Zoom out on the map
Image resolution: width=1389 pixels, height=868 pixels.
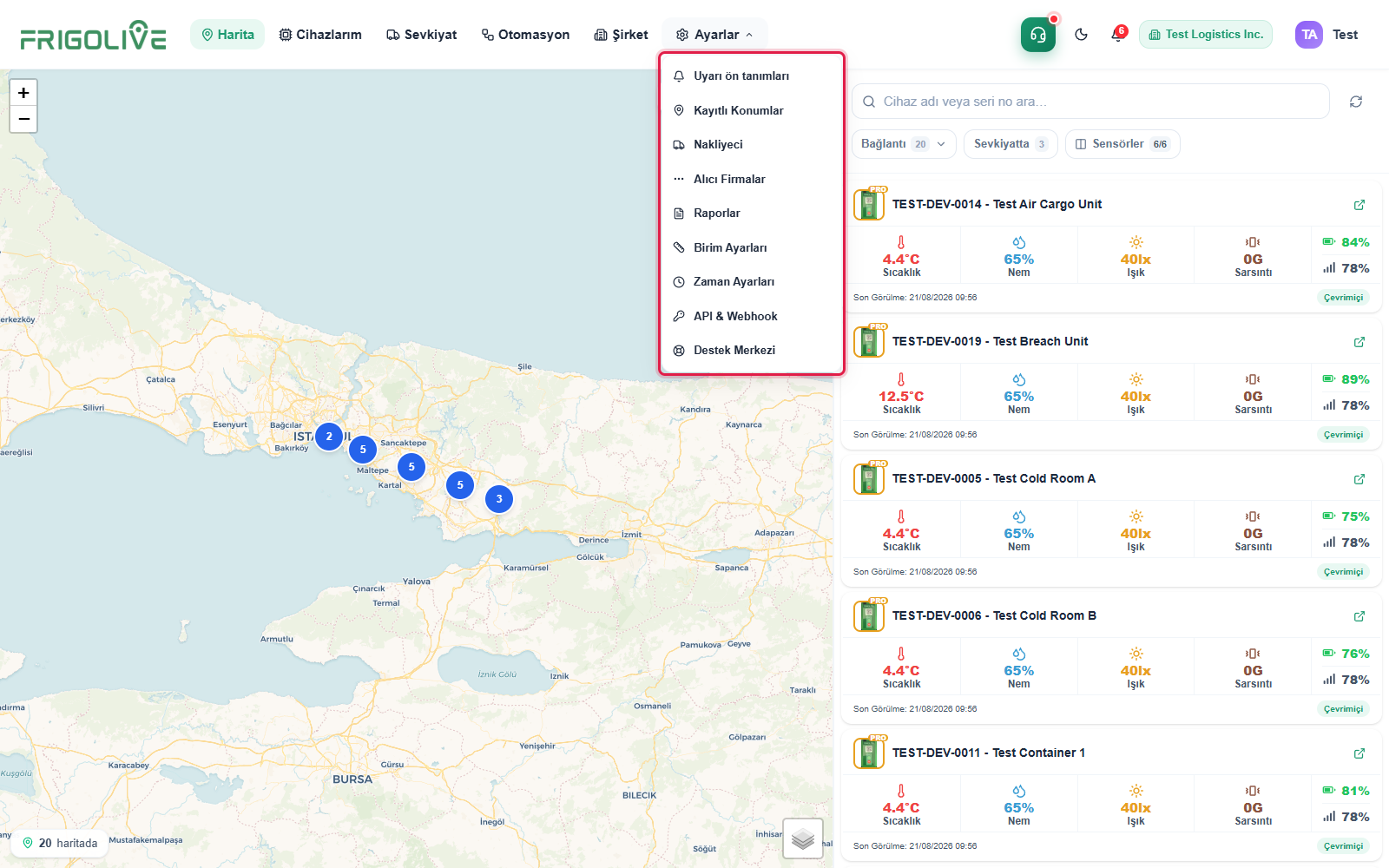[23, 119]
